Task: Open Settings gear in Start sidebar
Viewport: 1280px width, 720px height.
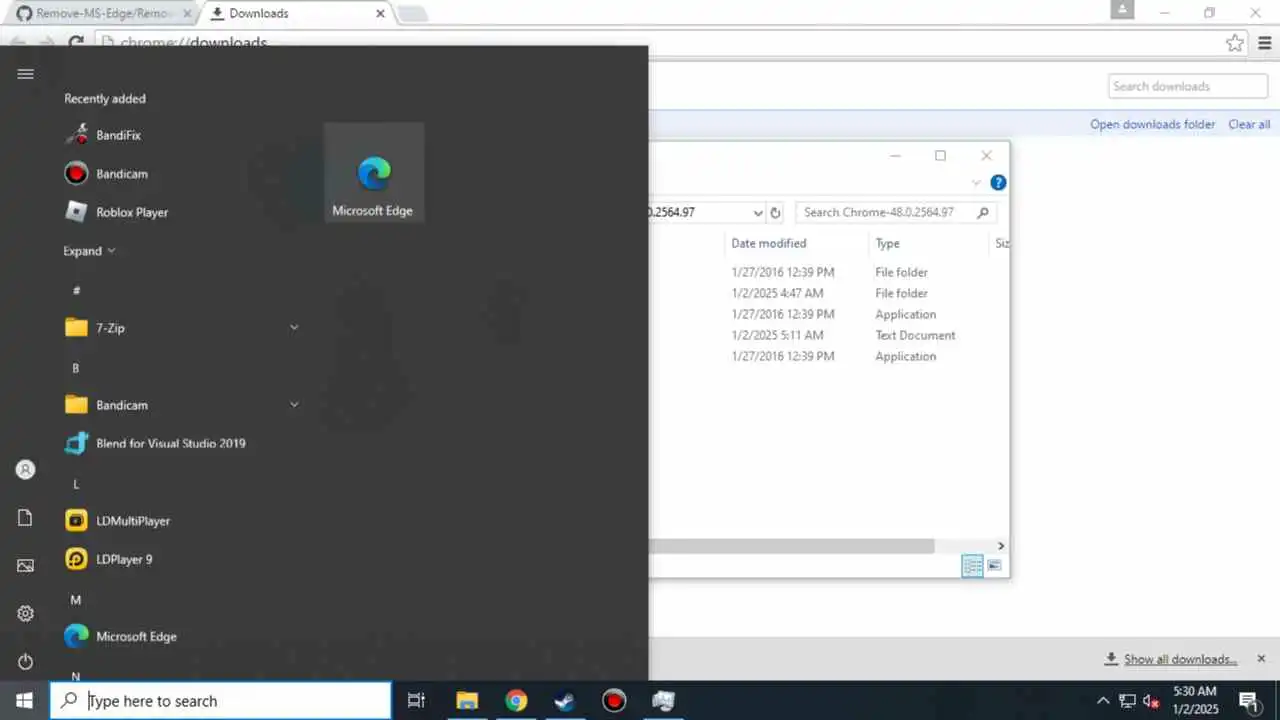Action: click(26, 614)
